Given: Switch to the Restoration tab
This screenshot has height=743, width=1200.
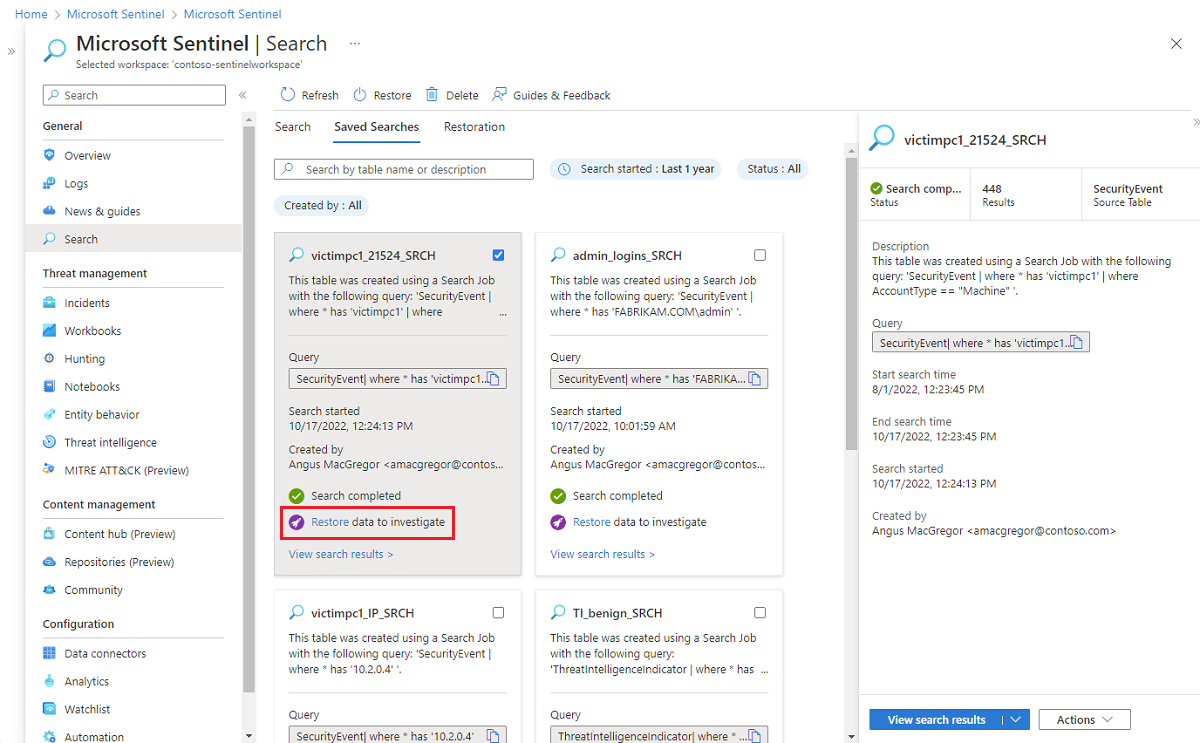Looking at the screenshot, I should pos(473,127).
